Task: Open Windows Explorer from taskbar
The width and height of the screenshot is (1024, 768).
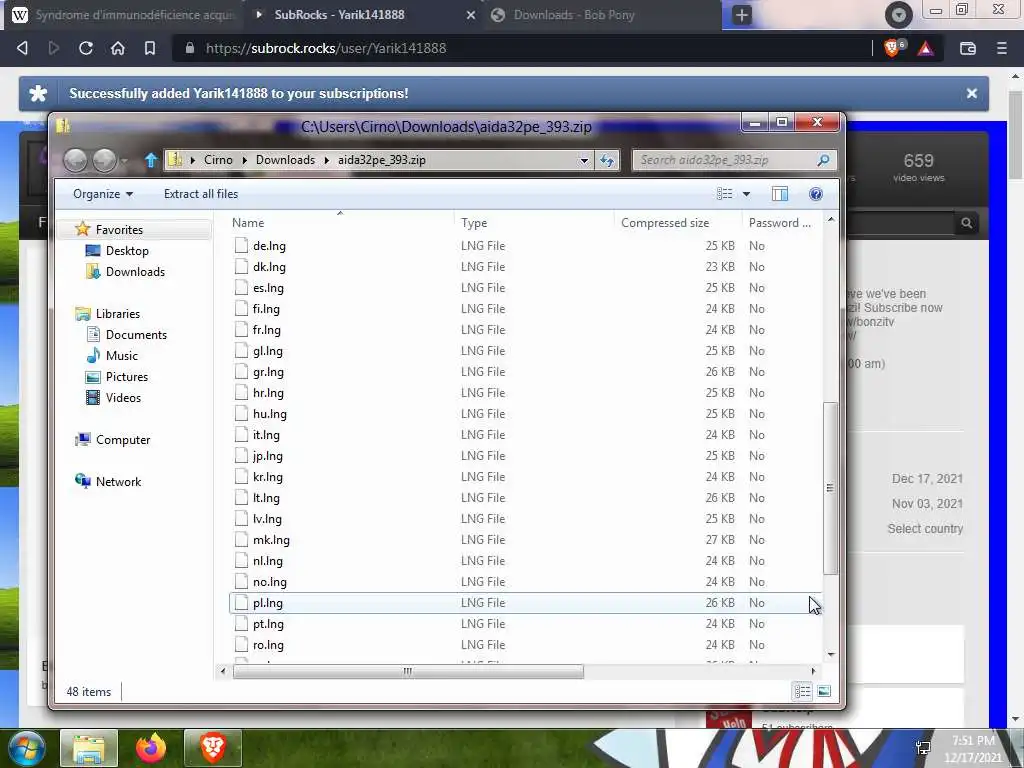Action: pyautogui.click(x=89, y=748)
